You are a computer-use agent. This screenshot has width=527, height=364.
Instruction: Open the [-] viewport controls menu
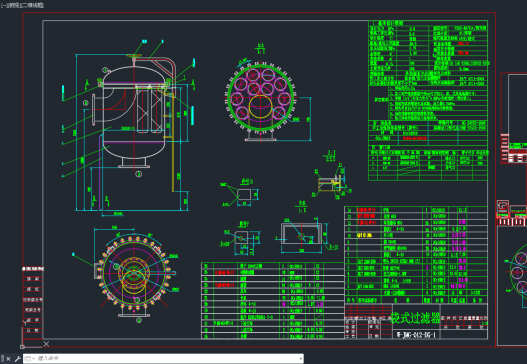(x=3, y=5)
